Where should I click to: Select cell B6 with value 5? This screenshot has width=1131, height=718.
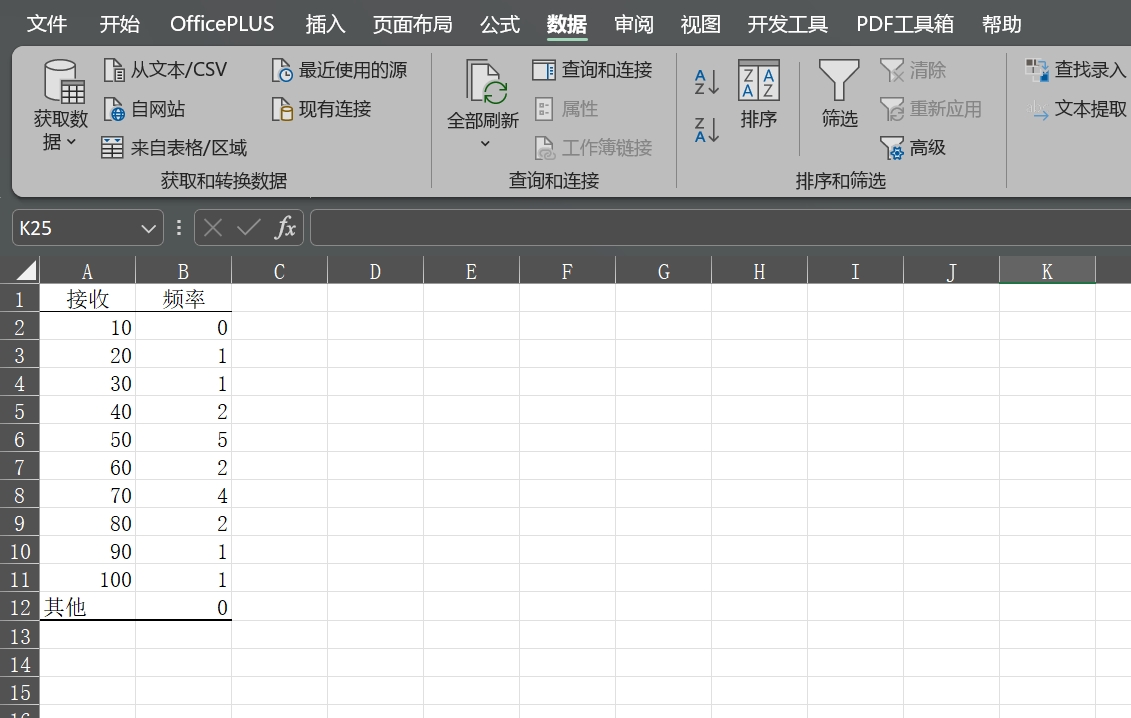(183, 439)
